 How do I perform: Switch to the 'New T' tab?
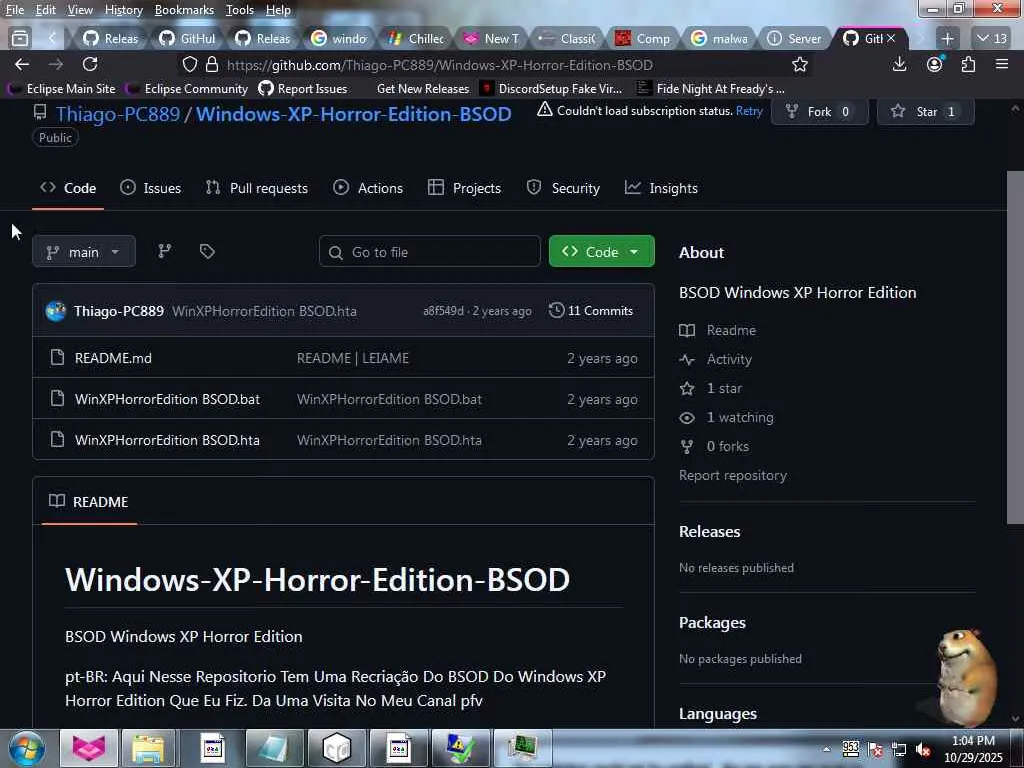coord(492,39)
